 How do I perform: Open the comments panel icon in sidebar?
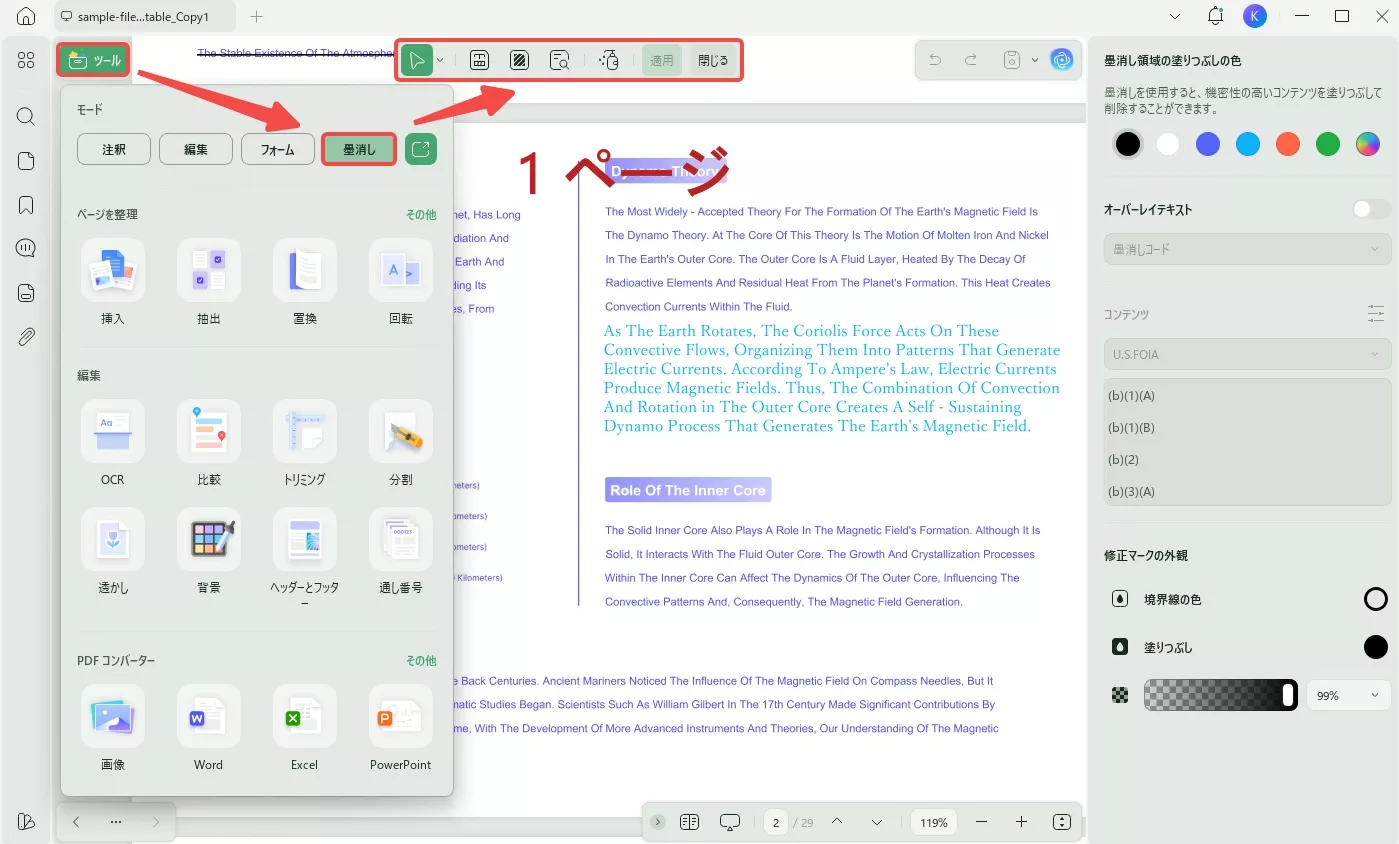(26, 249)
